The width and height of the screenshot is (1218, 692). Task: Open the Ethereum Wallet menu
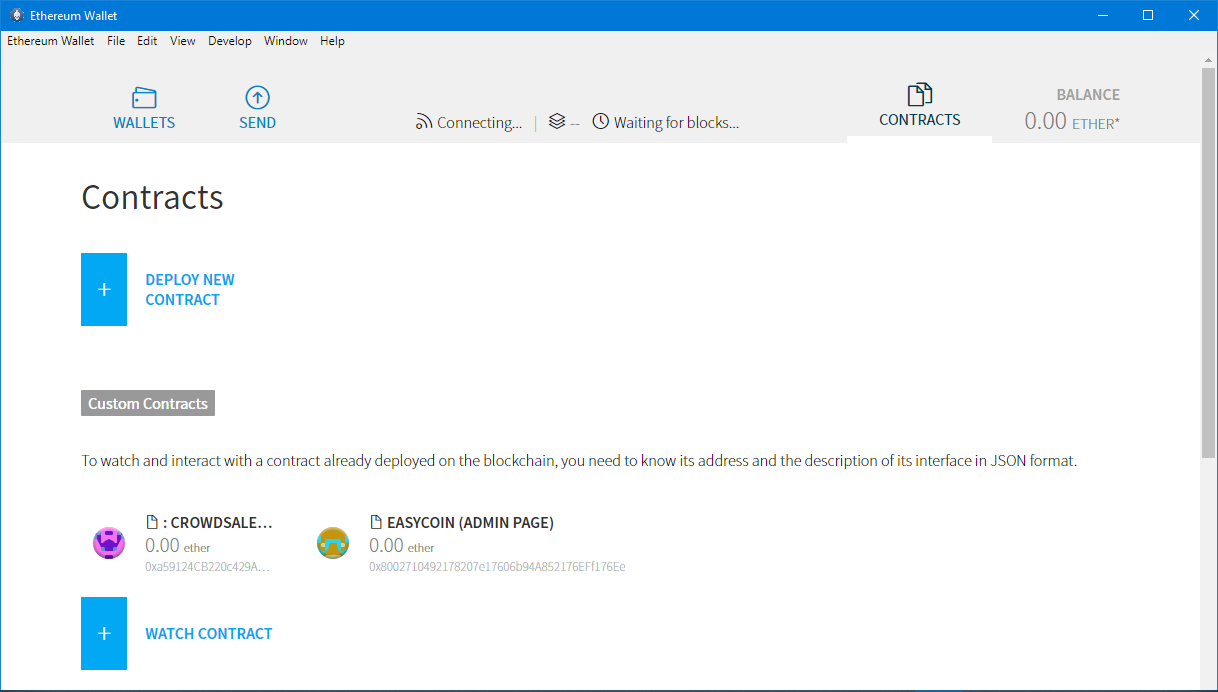click(51, 41)
